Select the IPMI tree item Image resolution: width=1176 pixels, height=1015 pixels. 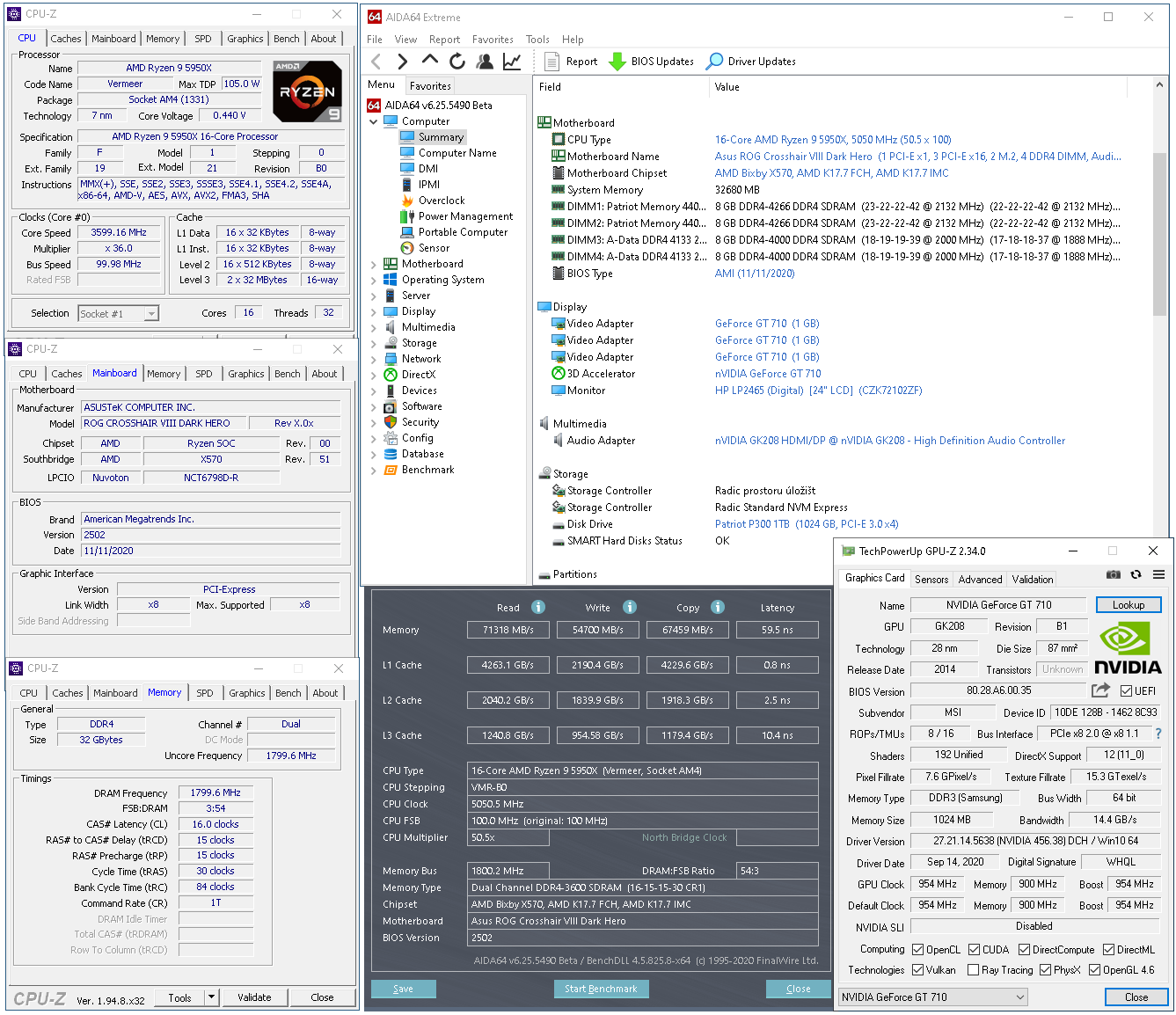[x=429, y=185]
